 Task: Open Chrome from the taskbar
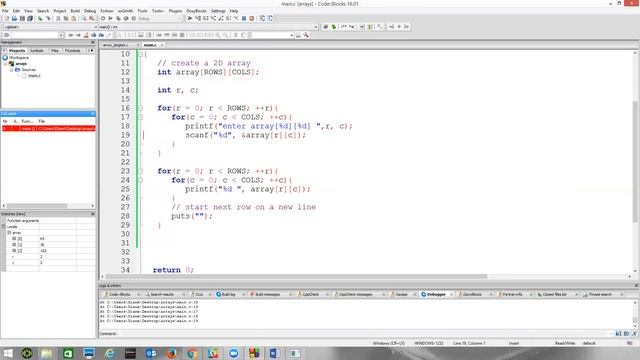tap(192, 353)
